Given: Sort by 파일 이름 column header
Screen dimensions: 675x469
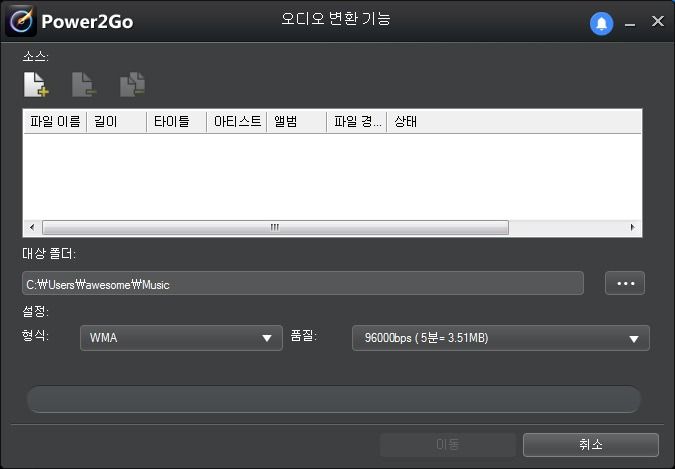Looking at the screenshot, I should click(55, 121).
